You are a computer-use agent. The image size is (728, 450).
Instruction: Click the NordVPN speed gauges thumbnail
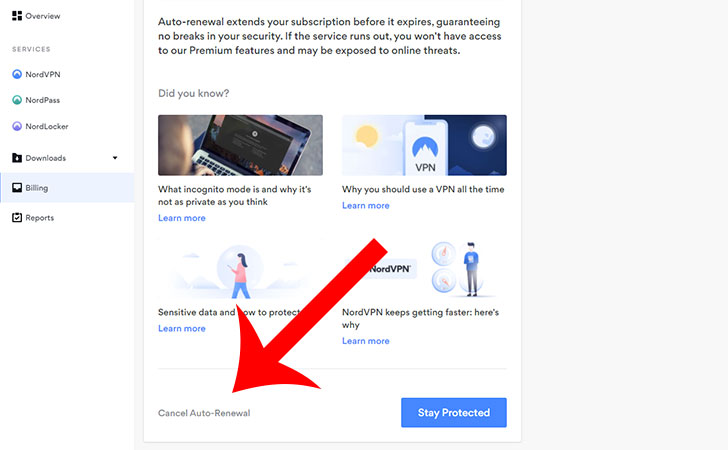pyautogui.click(x=424, y=268)
